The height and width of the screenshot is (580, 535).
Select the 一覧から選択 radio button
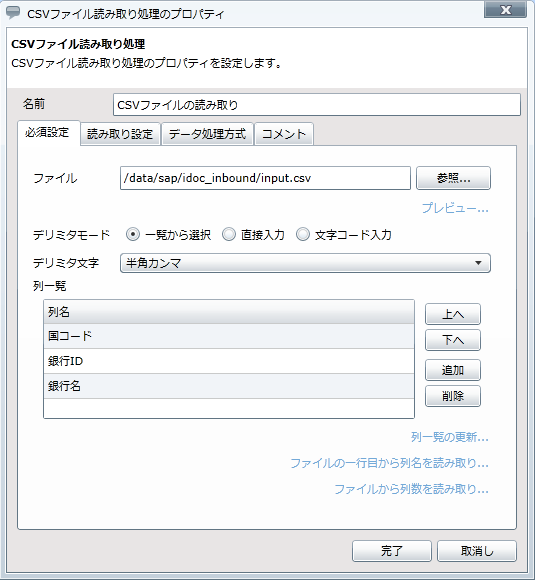(x=132, y=235)
